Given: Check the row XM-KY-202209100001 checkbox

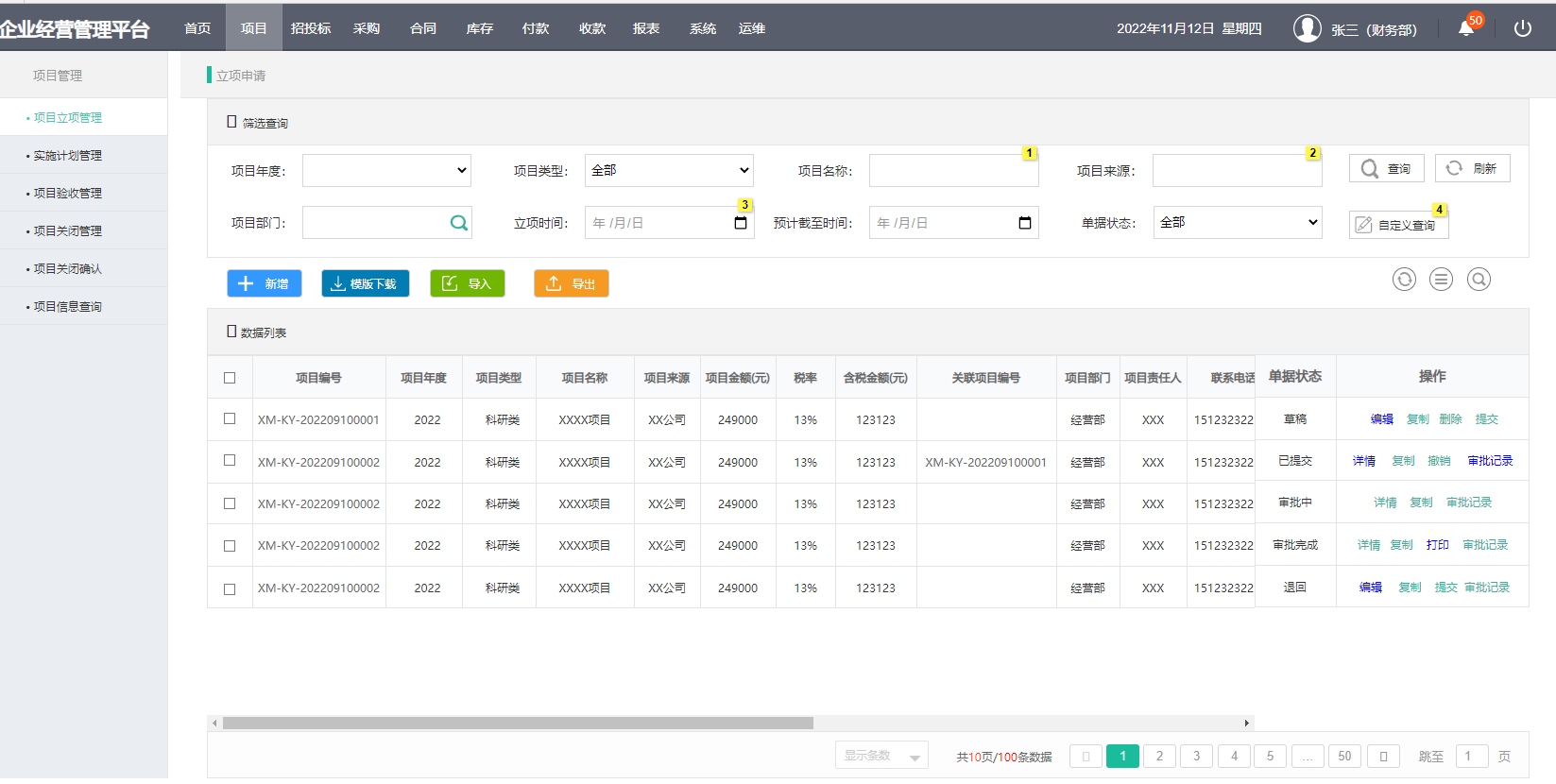Looking at the screenshot, I should pos(230,418).
